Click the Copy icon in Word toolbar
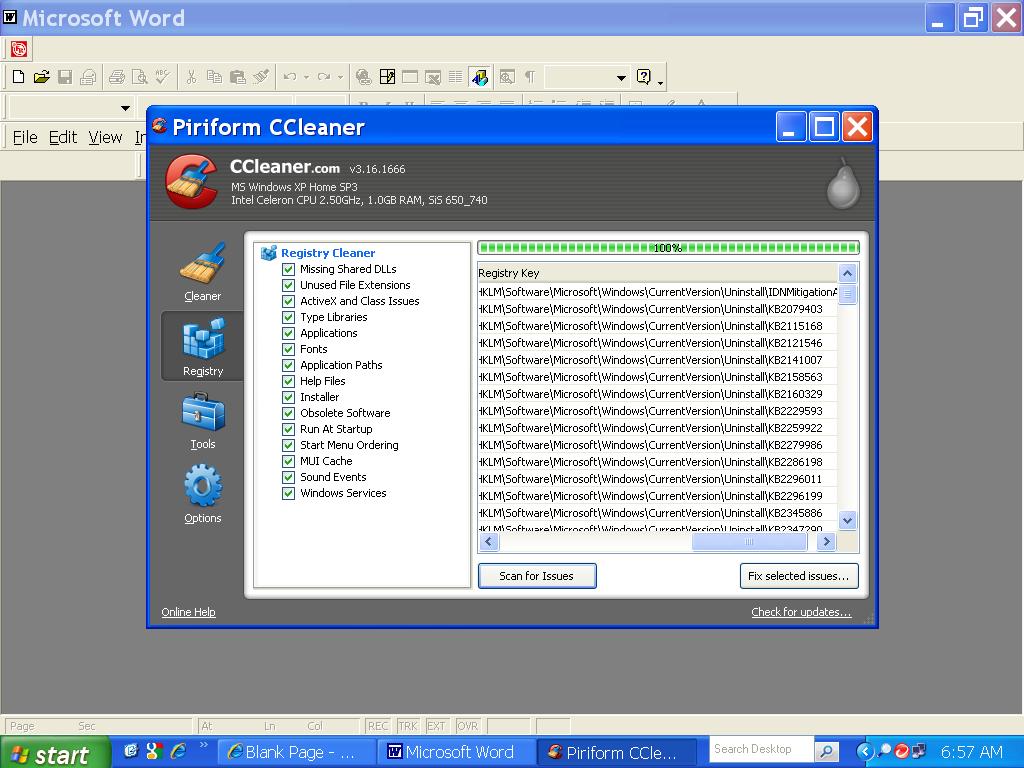 (214, 77)
